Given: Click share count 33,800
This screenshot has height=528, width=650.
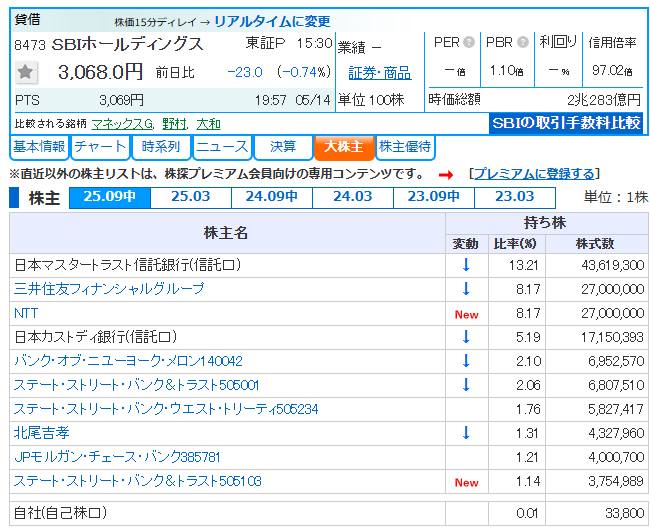Looking at the screenshot, I should coord(625,513).
